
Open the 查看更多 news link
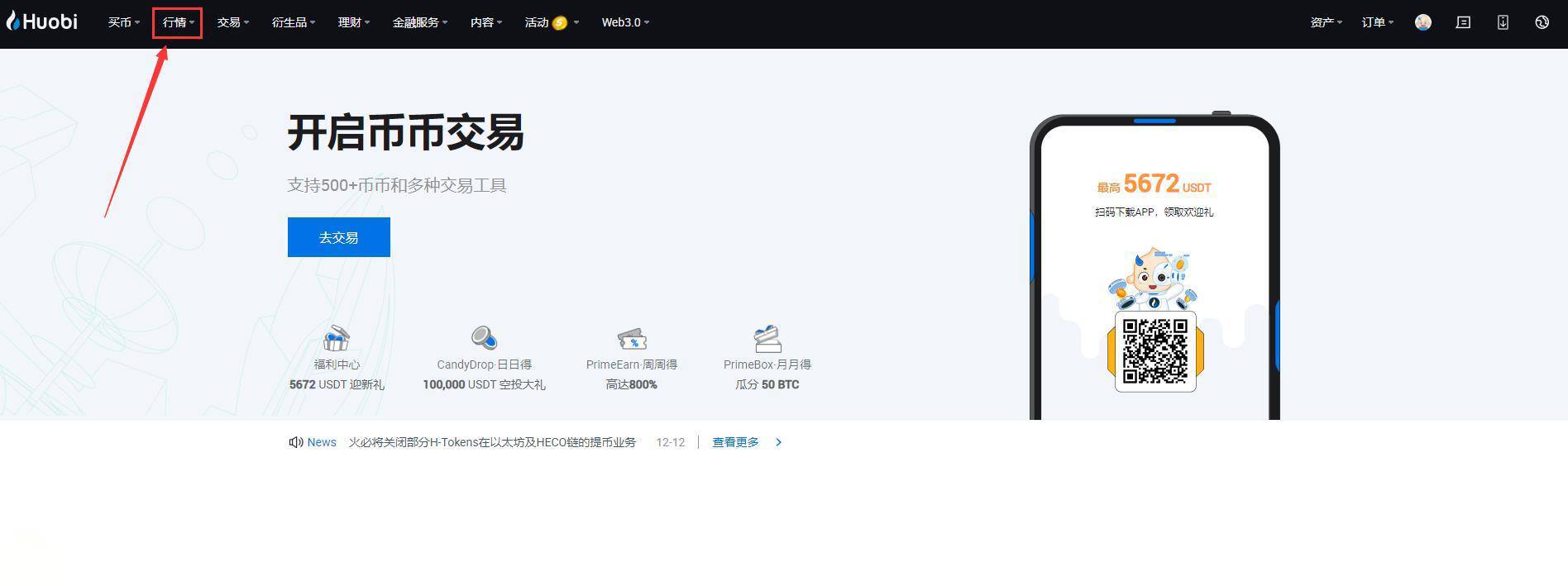[735, 442]
